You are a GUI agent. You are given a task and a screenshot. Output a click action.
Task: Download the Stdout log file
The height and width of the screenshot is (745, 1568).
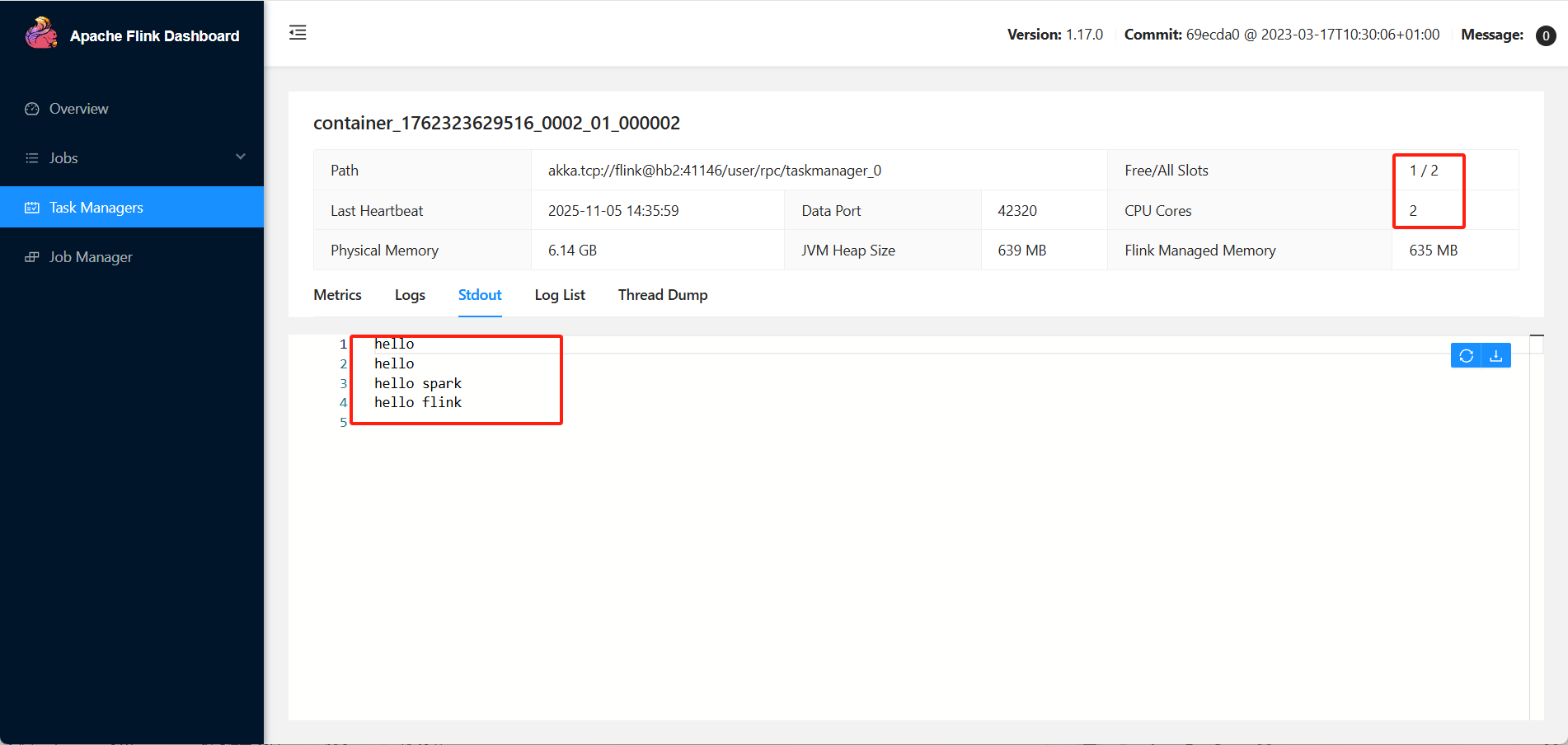tap(1496, 355)
